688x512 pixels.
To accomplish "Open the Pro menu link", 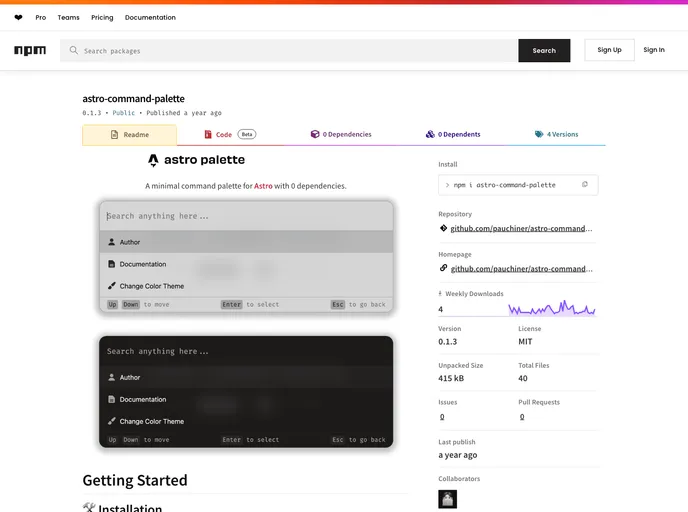I will 40,18.
